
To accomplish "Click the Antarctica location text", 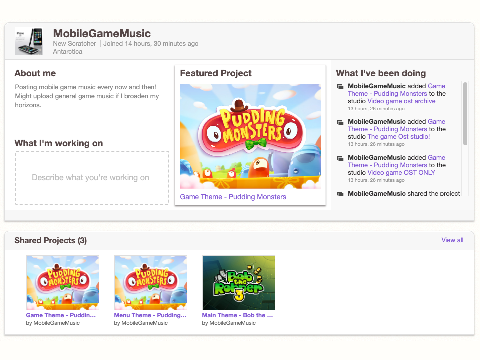I will (x=67, y=52).
